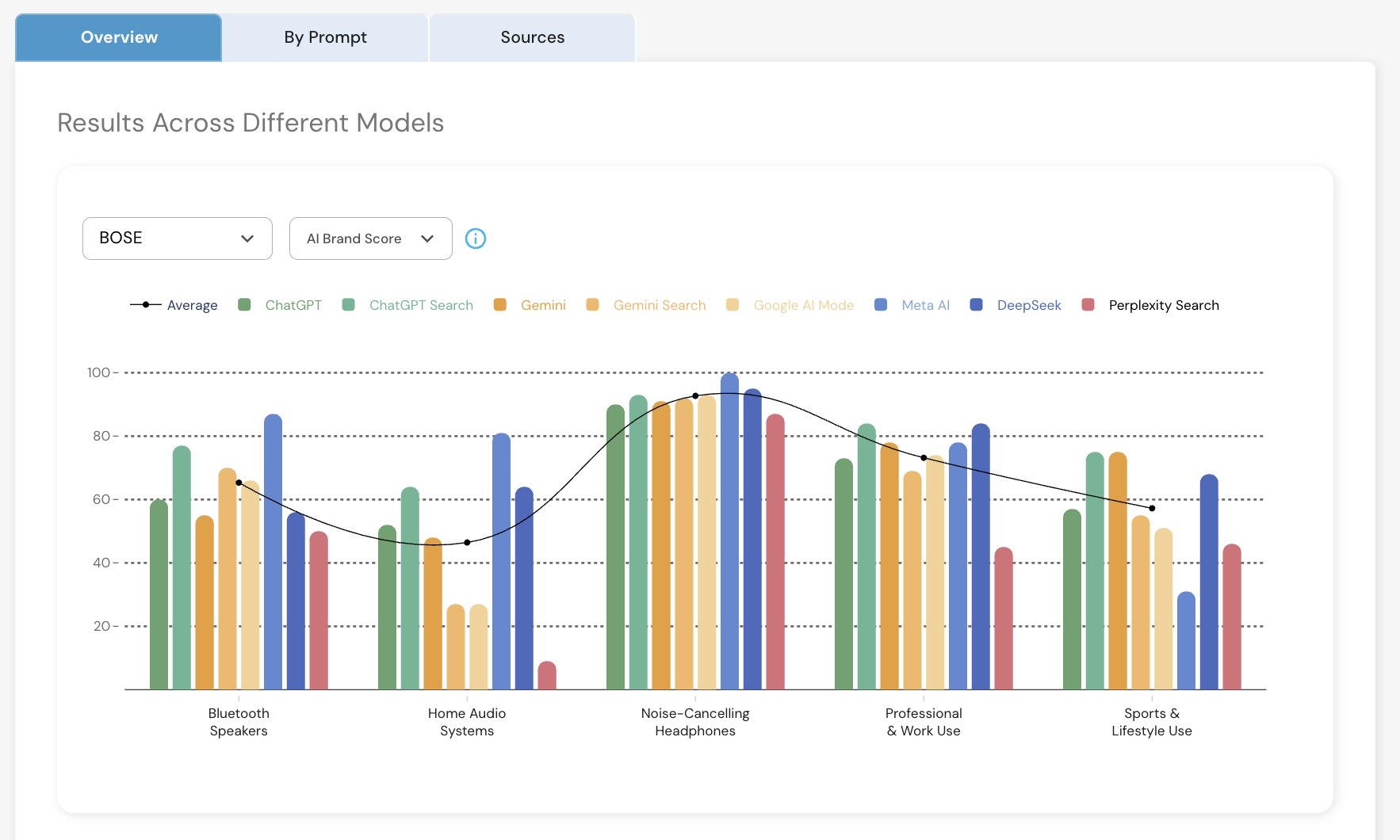Click the 20 value on the y-axis

(x=101, y=626)
